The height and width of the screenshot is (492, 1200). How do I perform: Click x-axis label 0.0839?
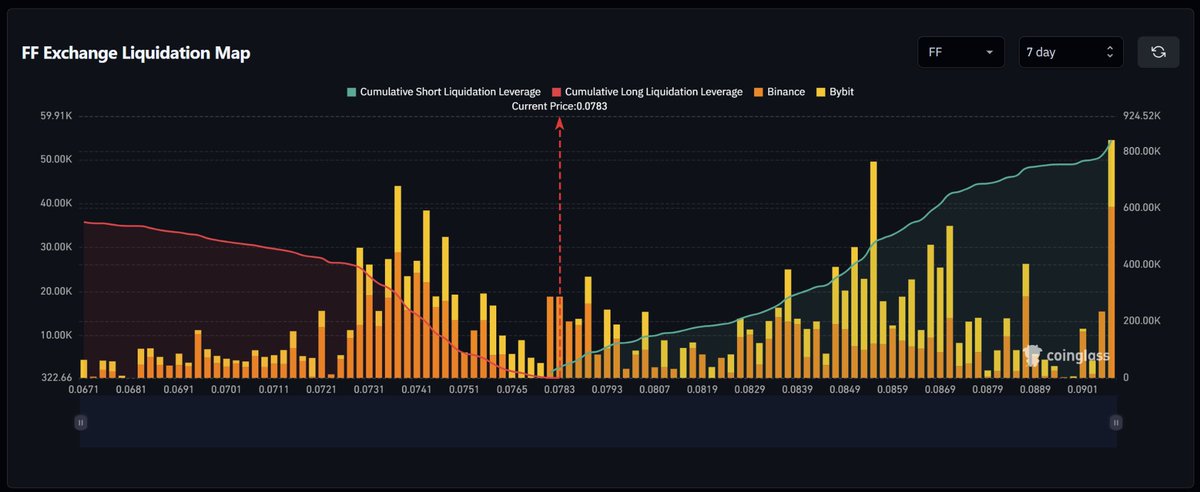tap(798, 388)
